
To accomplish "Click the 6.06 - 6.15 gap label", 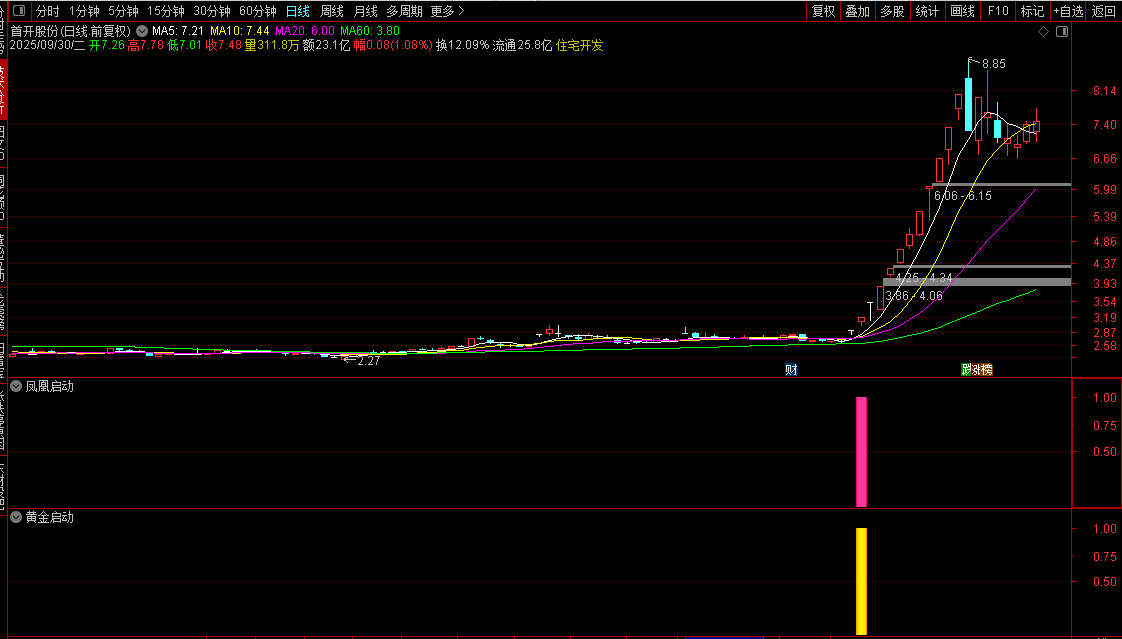I will tap(963, 196).
